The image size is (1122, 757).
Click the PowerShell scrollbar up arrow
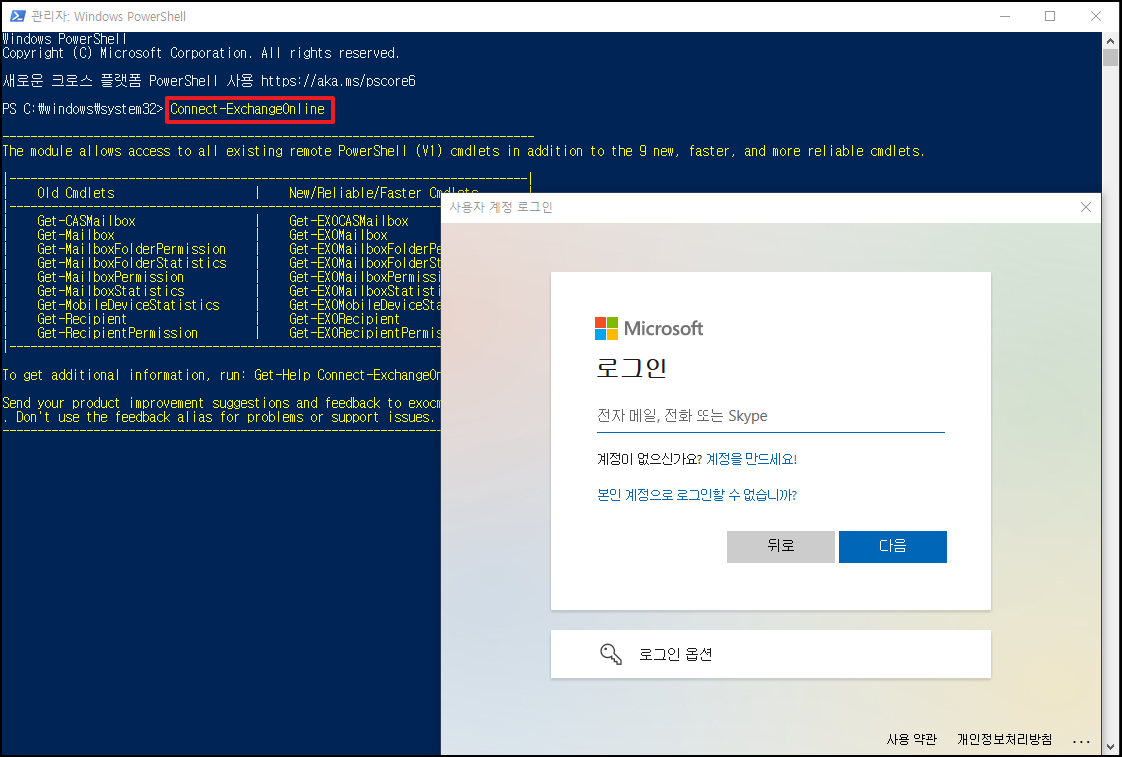[1111, 39]
